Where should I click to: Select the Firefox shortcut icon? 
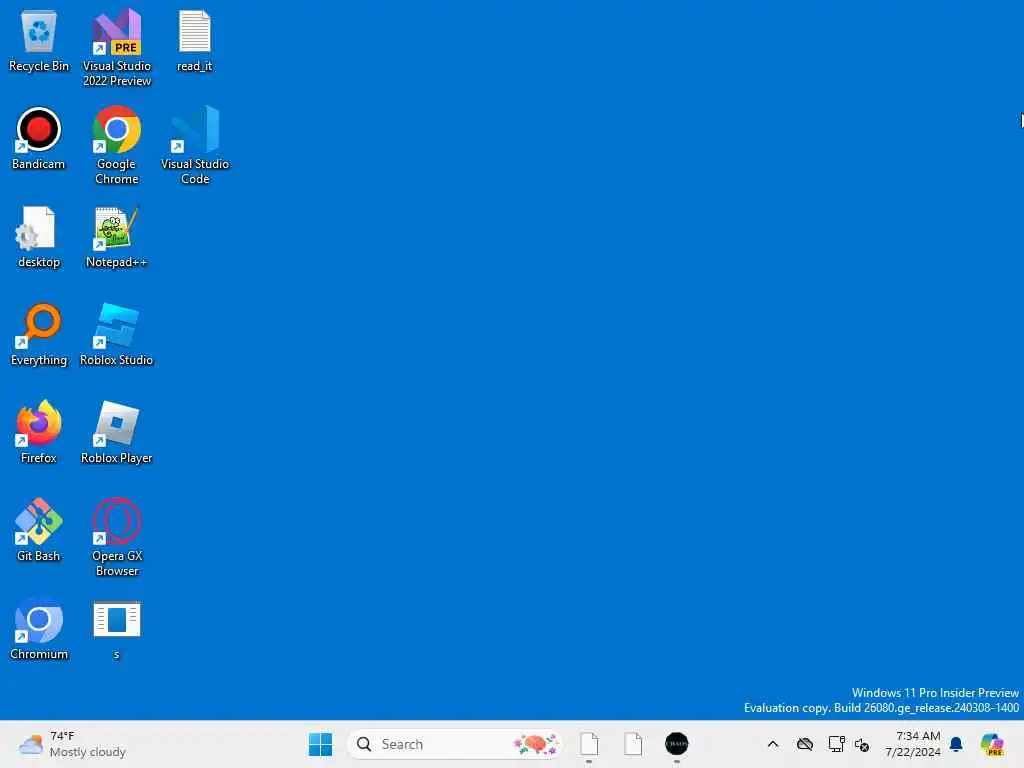tap(39, 433)
